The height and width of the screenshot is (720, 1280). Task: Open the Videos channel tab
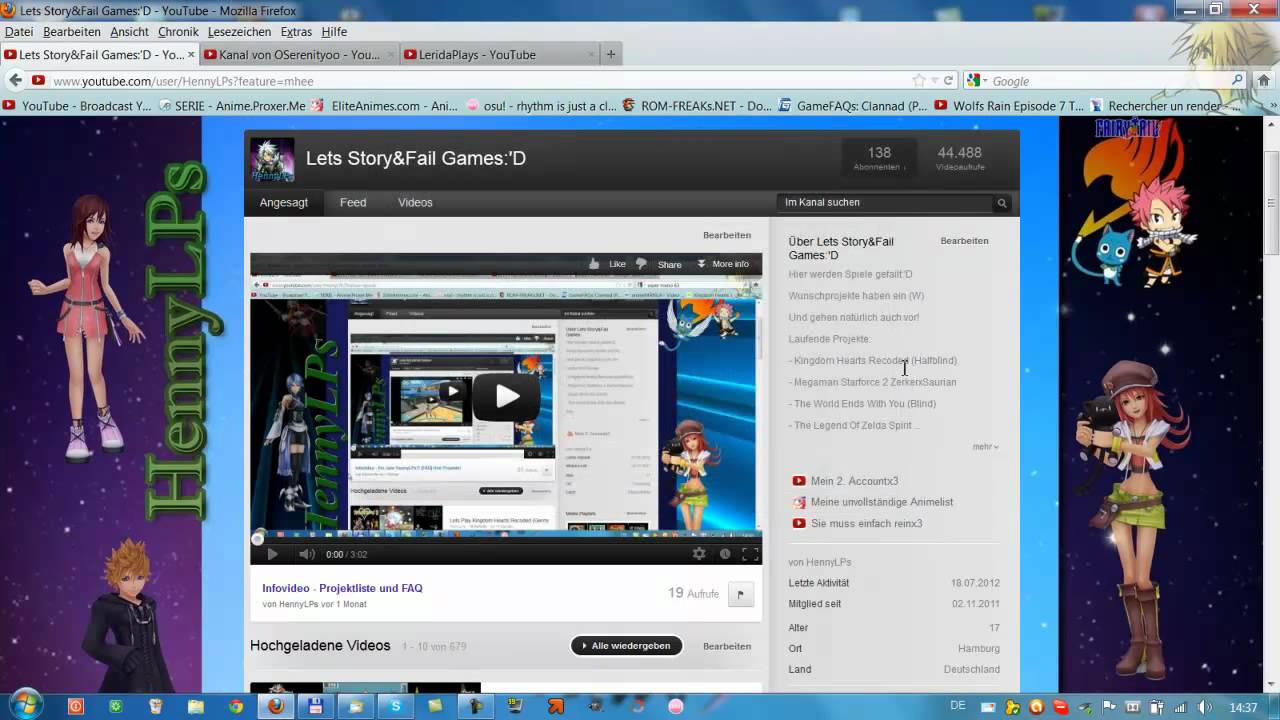tap(415, 202)
